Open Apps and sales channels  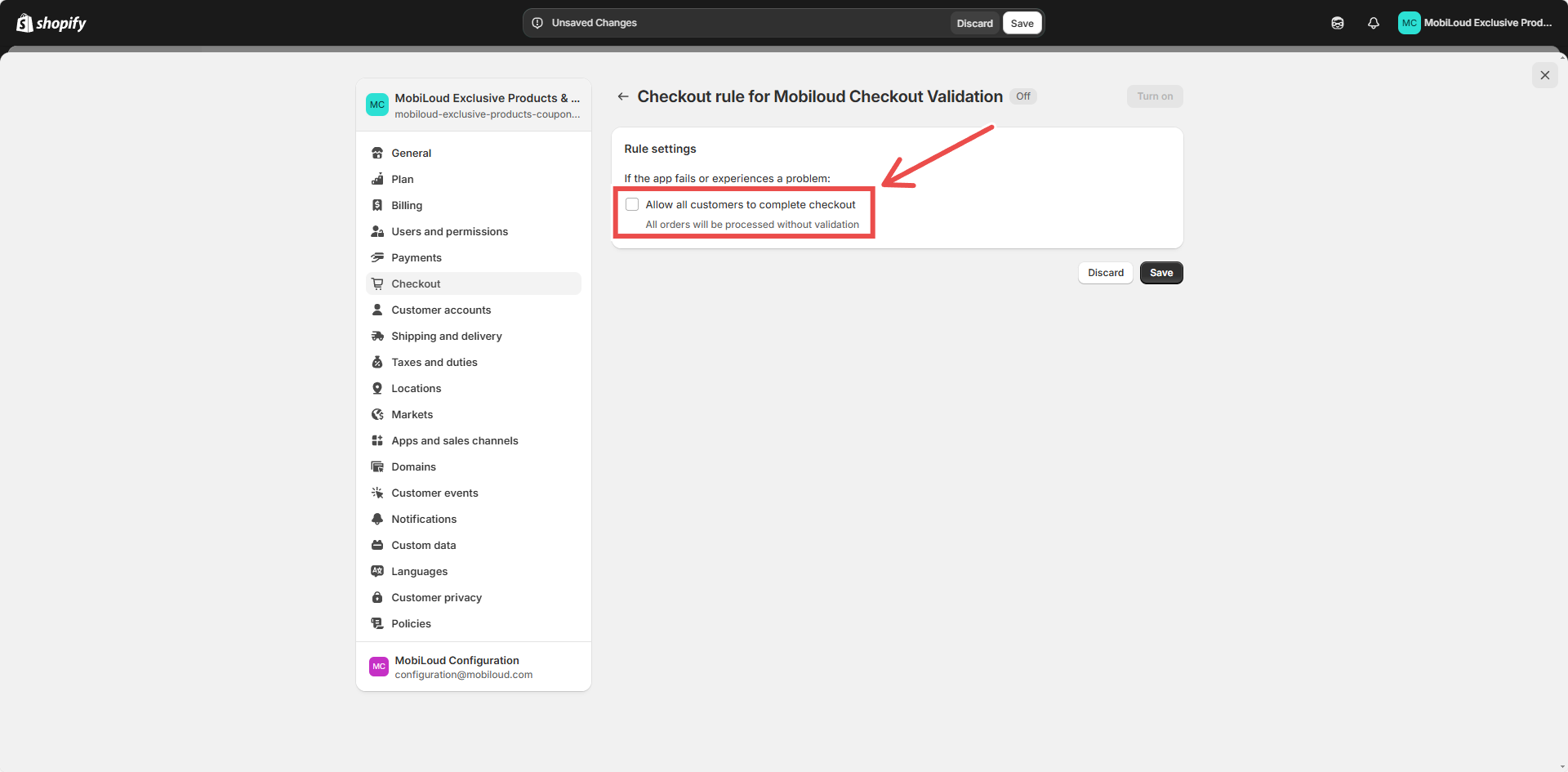474,440
